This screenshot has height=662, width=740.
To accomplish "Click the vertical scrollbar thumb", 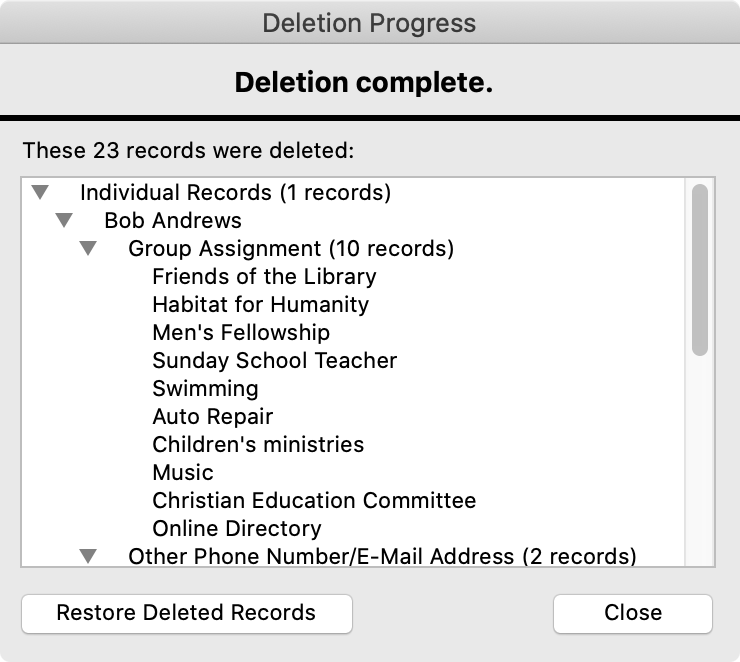I will (700, 268).
